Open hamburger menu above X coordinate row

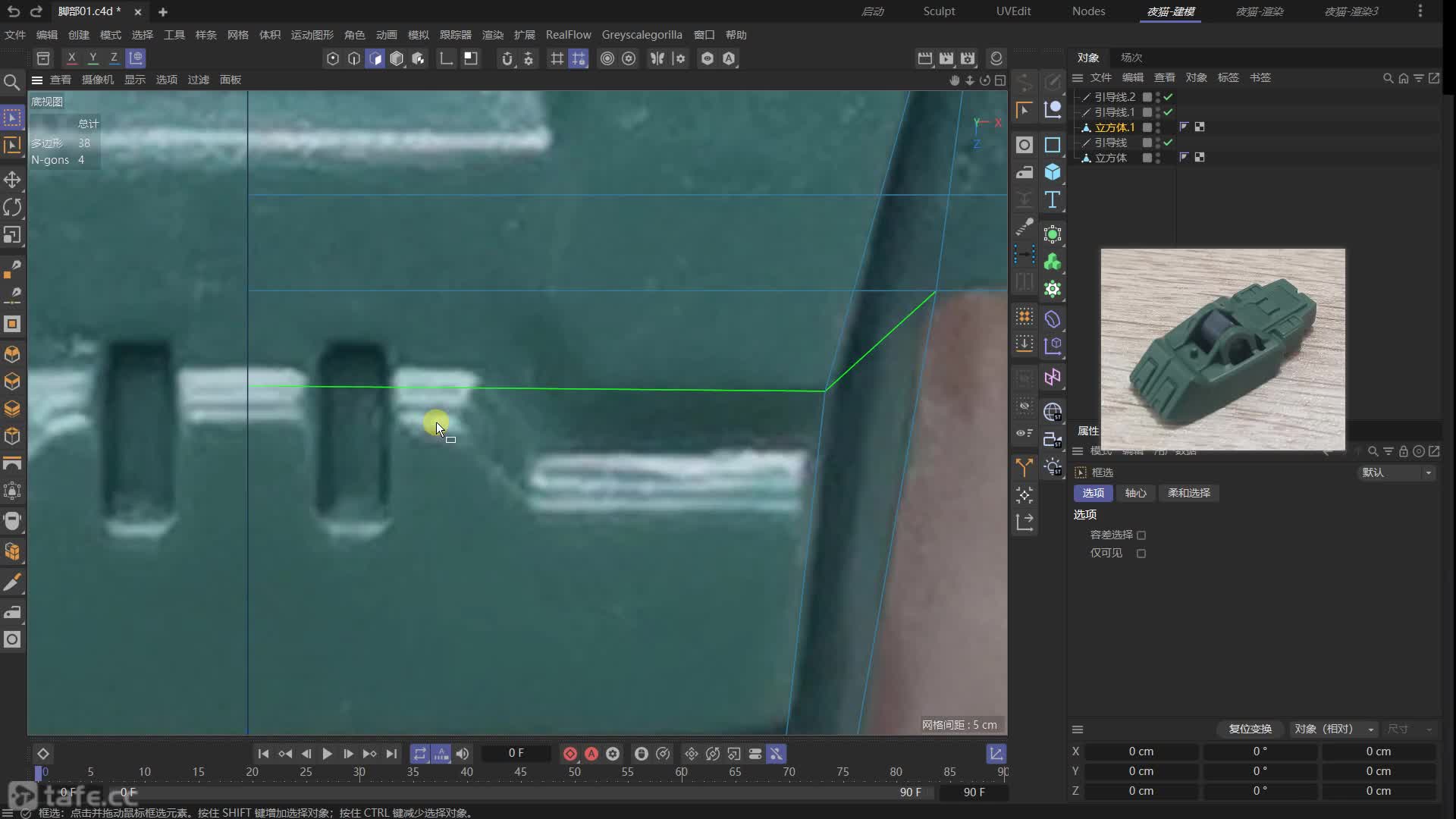pos(1078,730)
